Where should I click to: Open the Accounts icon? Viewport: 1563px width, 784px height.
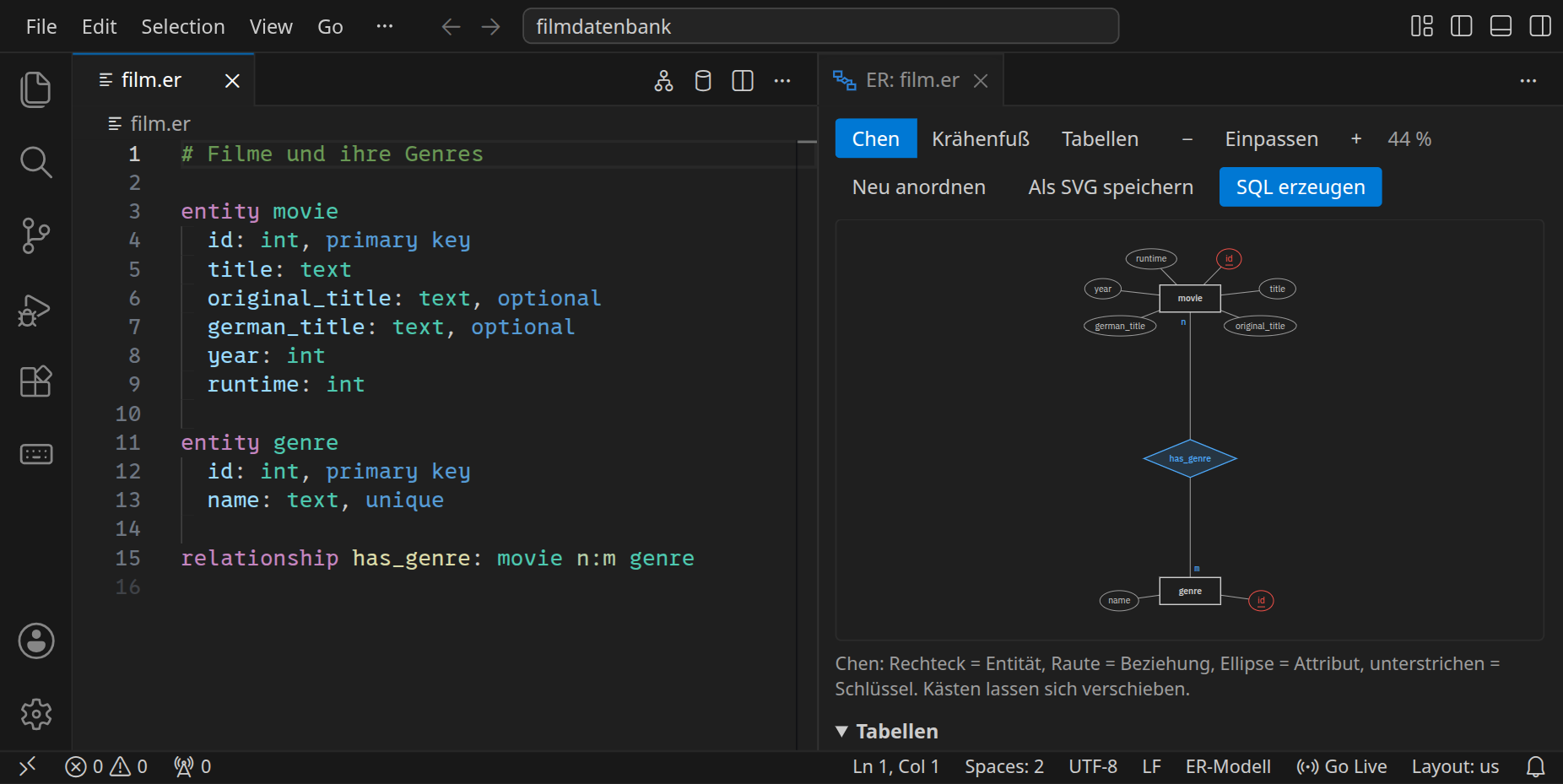point(36,641)
